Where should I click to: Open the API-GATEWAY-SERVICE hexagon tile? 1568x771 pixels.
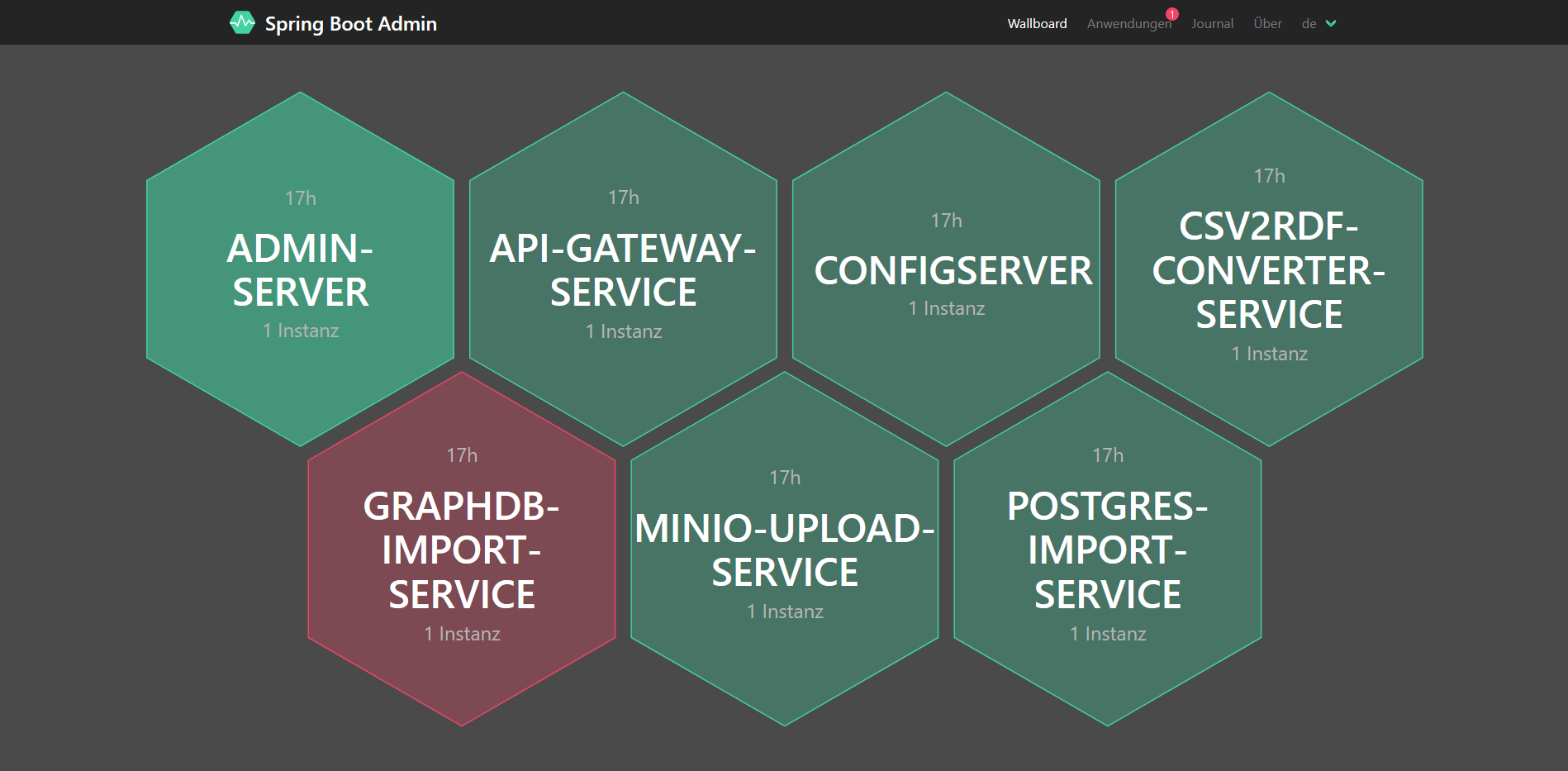[x=624, y=269]
